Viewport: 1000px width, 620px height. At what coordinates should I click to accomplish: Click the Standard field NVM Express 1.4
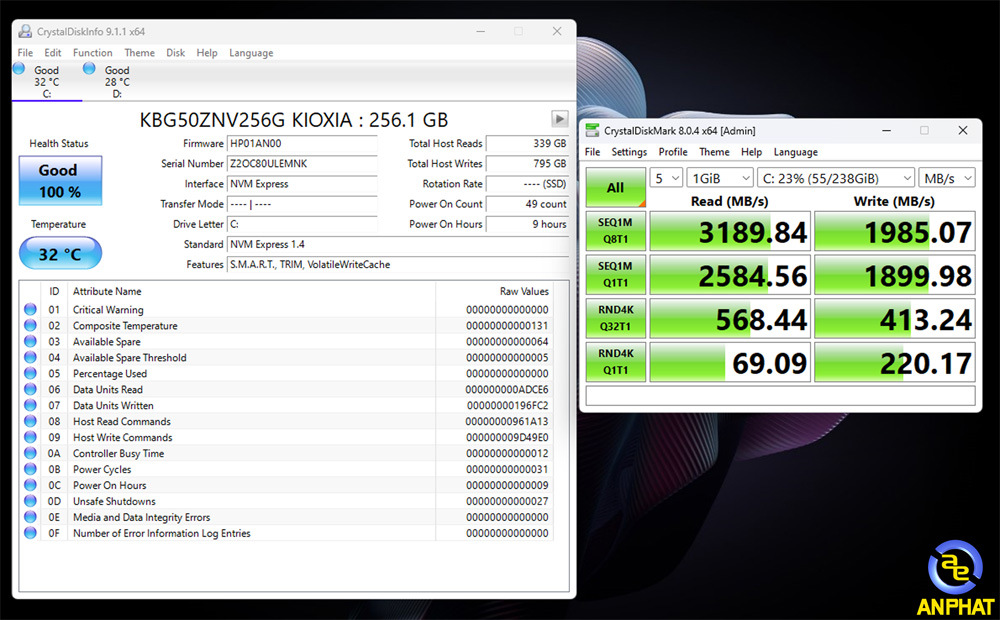pos(397,244)
